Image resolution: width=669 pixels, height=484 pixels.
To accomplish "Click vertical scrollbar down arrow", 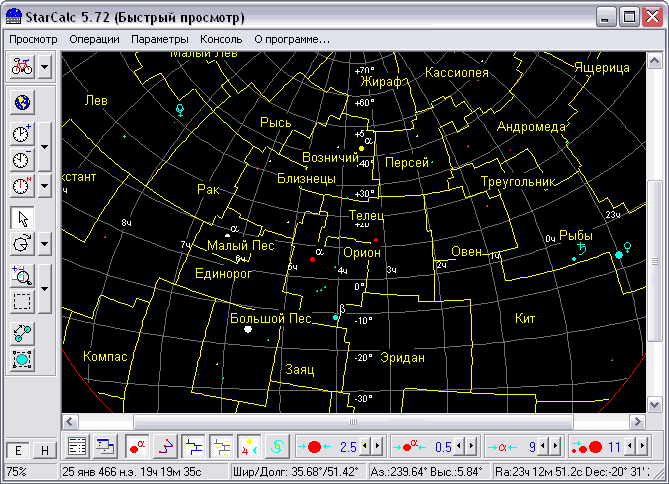I will tap(655, 404).
